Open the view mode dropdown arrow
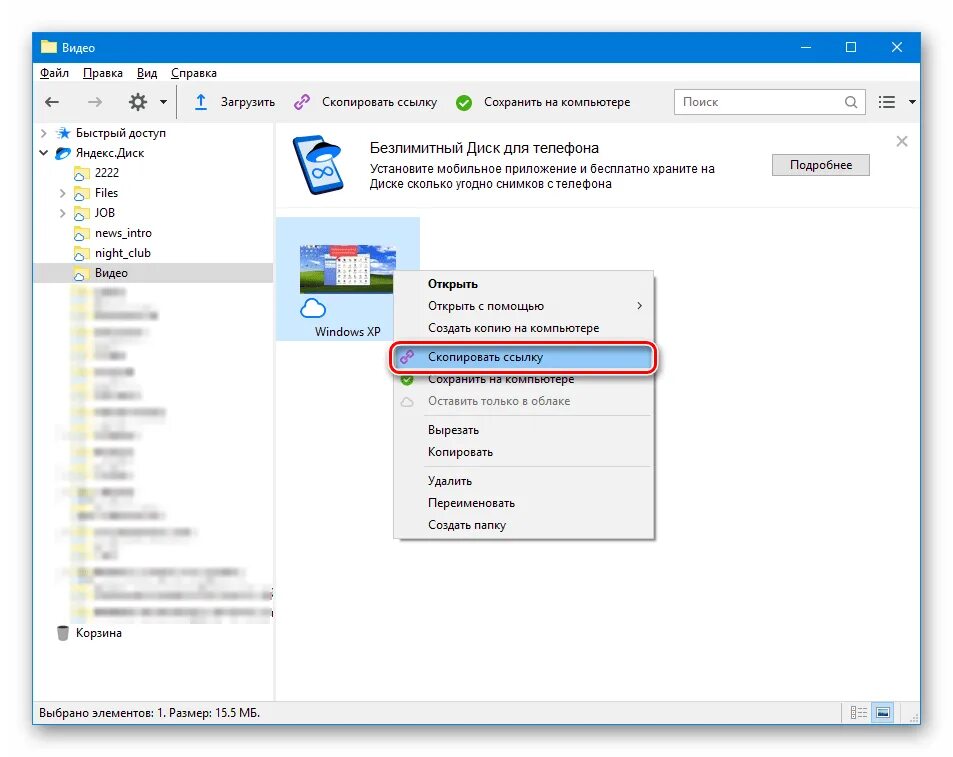953x757 pixels. pyautogui.click(x=912, y=102)
